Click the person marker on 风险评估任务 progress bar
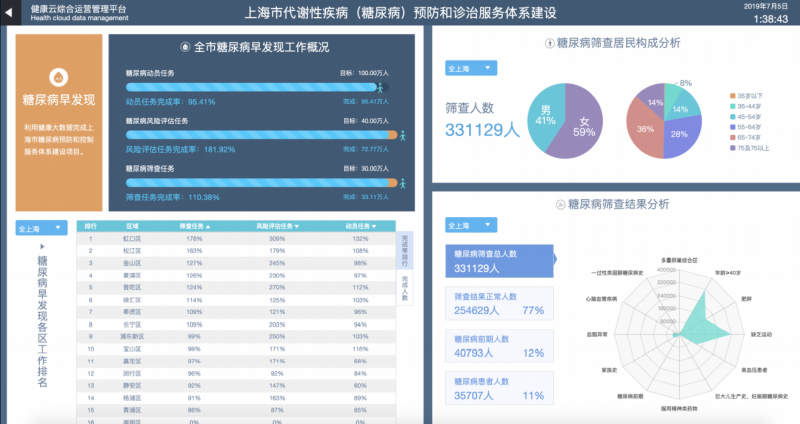Screen dimensions: 800x424 pyautogui.click(x=403, y=134)
